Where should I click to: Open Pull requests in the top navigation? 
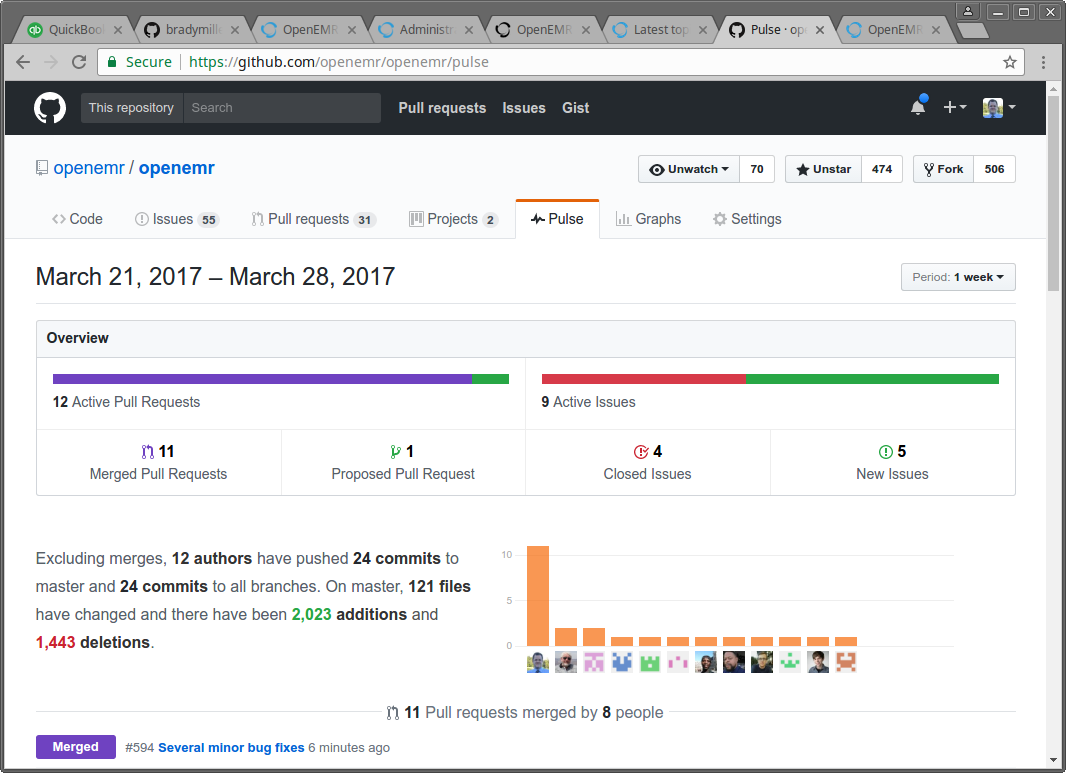[442, 108]
